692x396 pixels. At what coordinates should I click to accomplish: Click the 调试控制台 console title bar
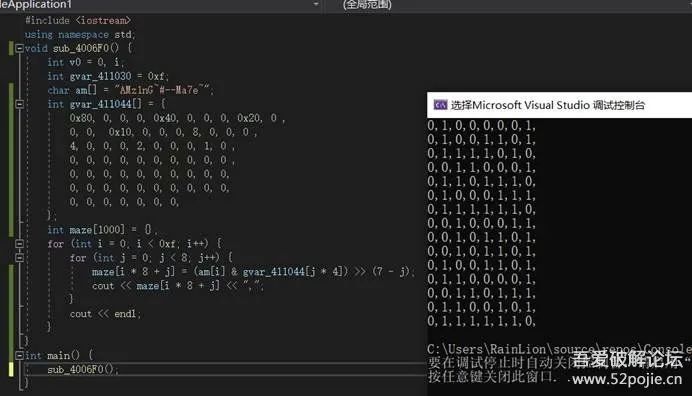click(559, 105)
